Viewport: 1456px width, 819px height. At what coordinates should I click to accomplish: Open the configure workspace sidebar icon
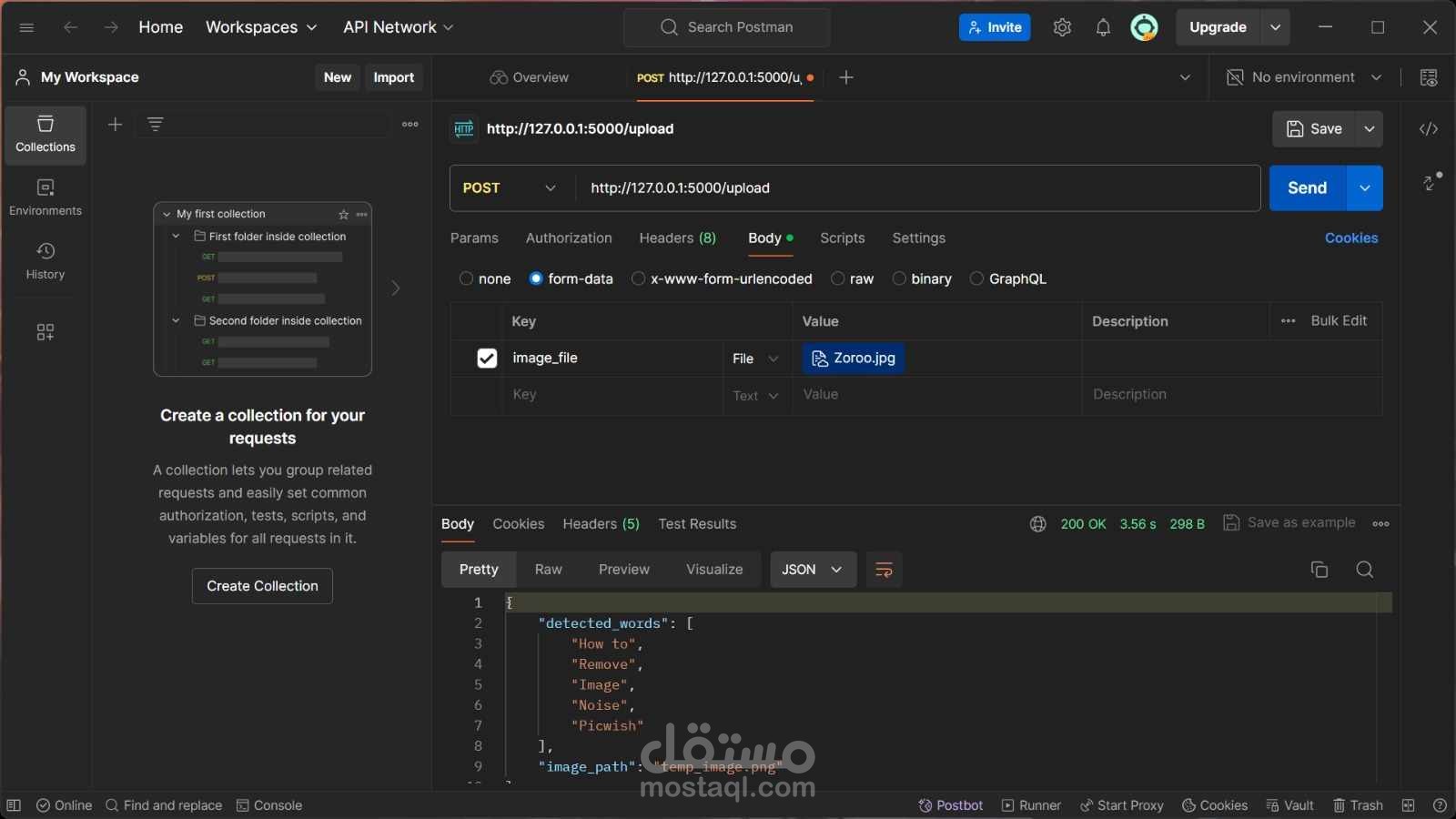pyautogui.click(x=45, y=332)
